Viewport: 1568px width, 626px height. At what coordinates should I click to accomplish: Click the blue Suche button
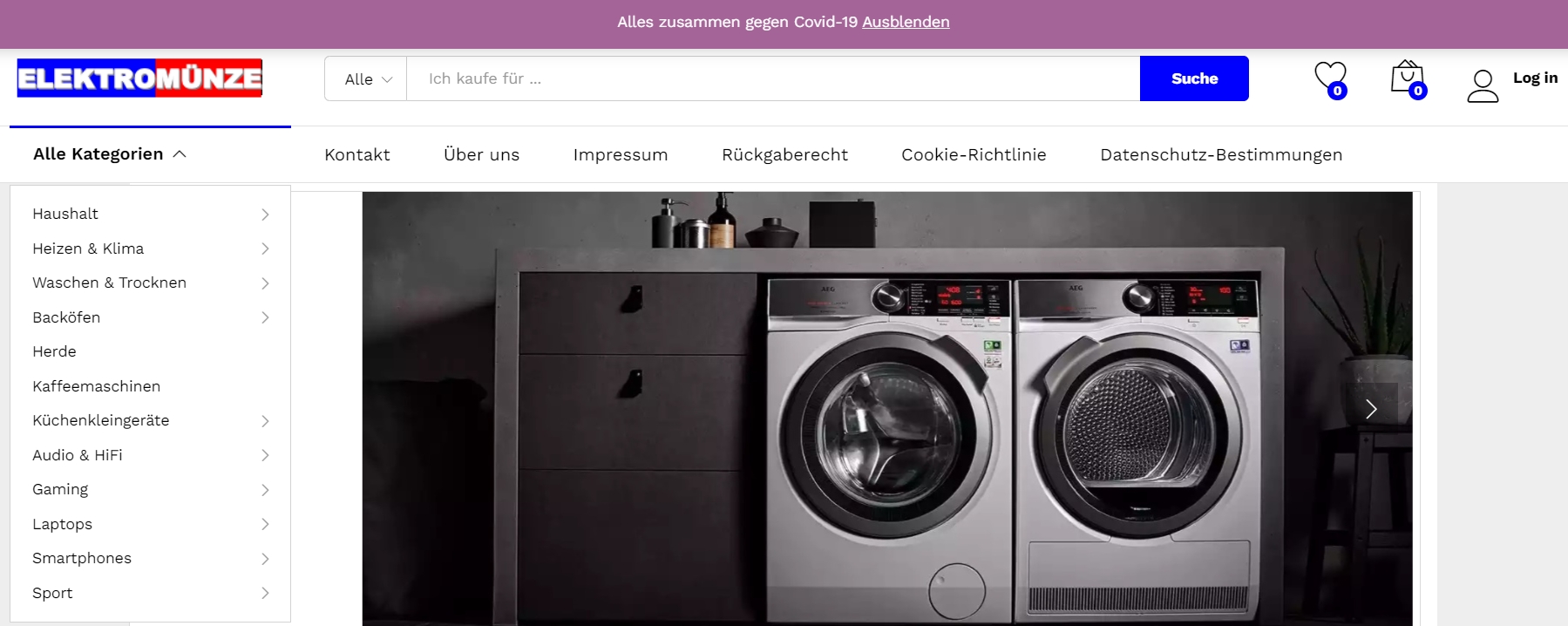(x=1194, y=78)
